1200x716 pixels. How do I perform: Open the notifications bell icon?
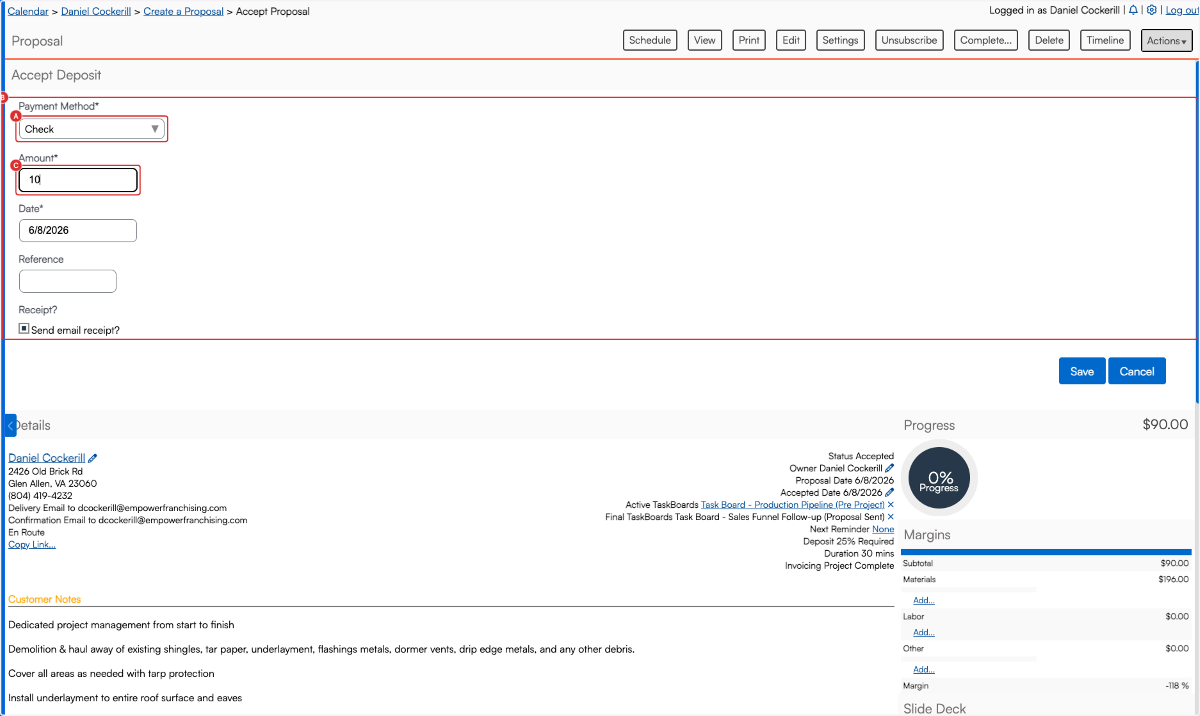(x=1133, y=10)
